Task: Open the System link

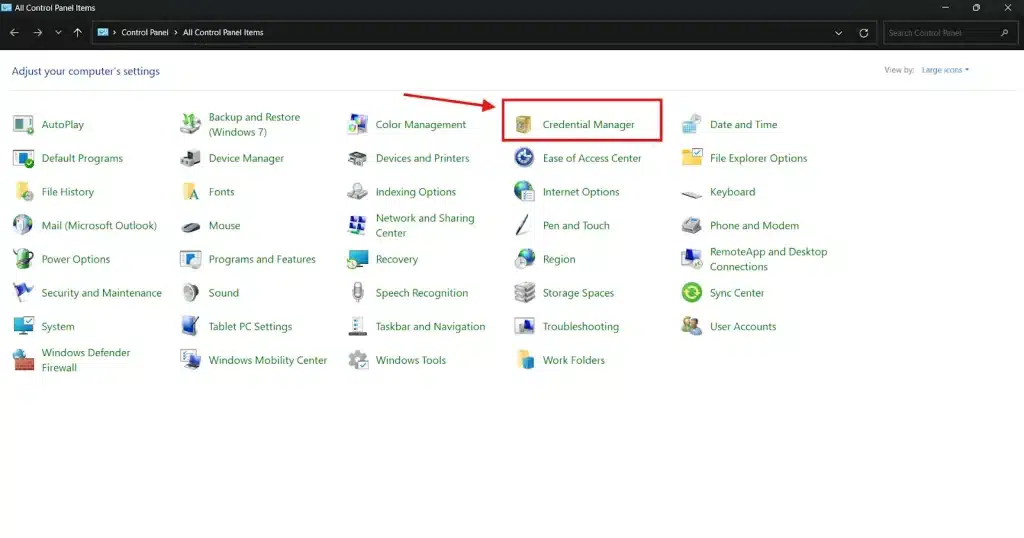Action: 57,326
